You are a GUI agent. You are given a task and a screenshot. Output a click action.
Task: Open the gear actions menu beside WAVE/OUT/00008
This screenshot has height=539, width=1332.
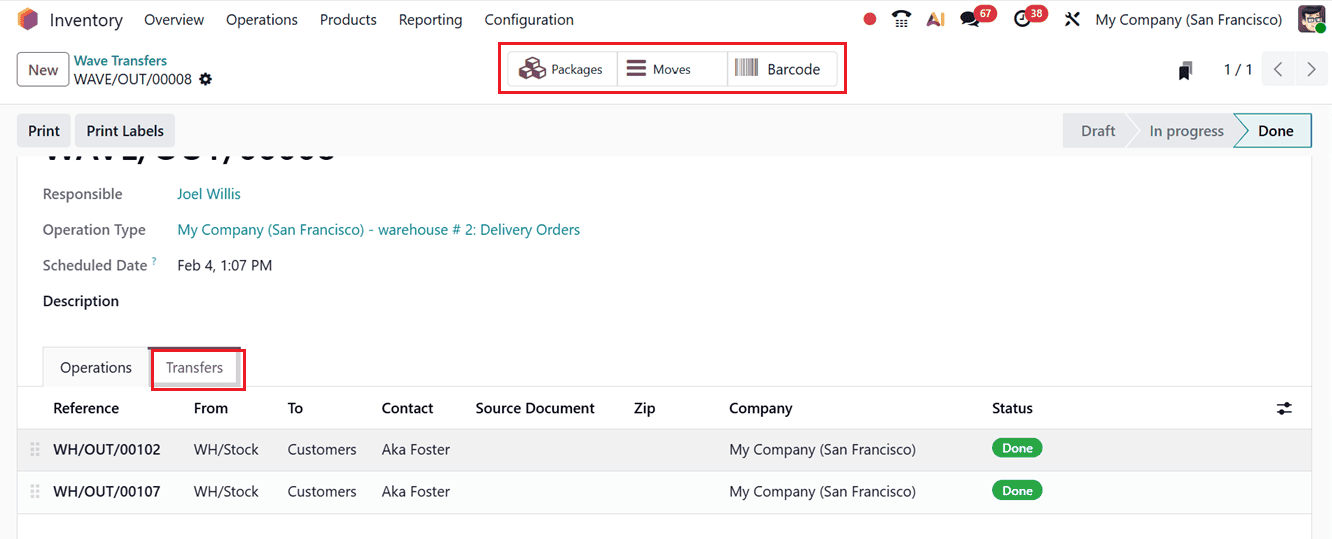(x=206, y=80)
